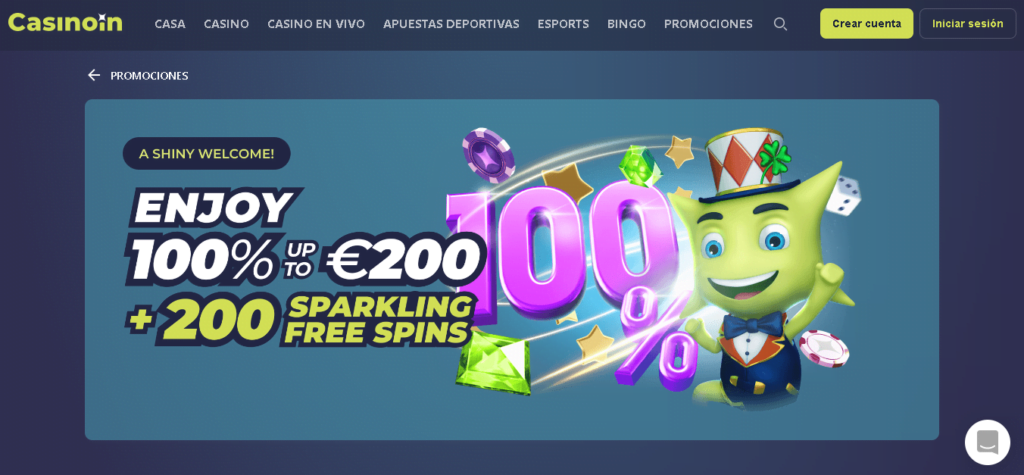
Task: Open the 200 Sparkling Free Spins offer text
Action: [300, 319]
